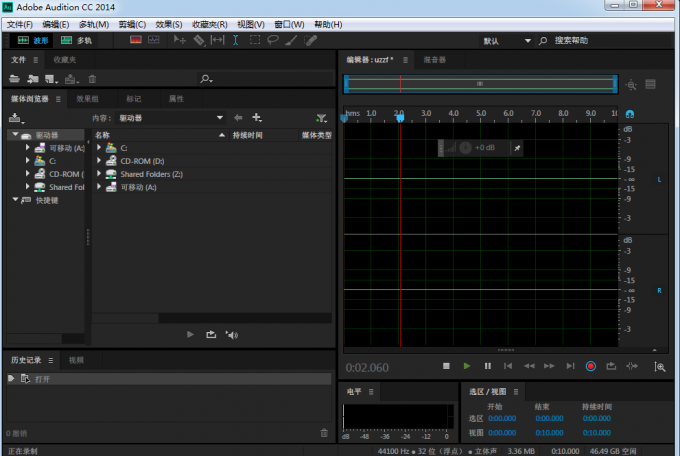
Task: Select the Razor tool
Action: click(x=199, y=40)
